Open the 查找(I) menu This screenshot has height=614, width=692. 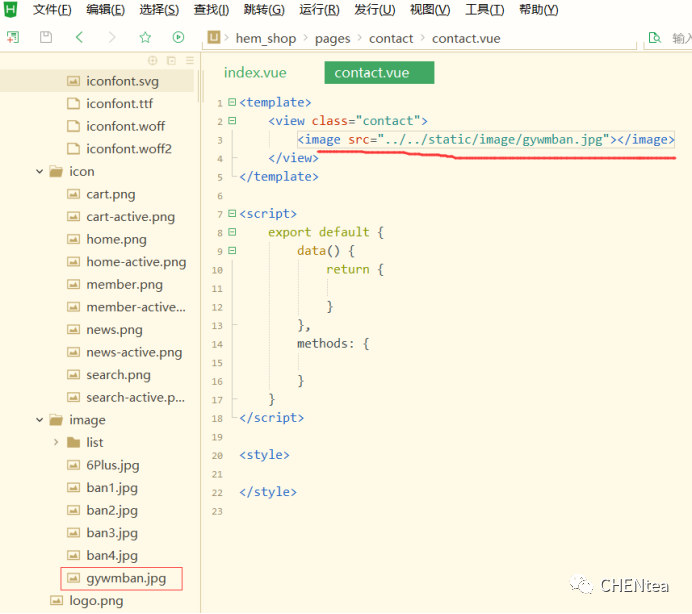[211, 9]
